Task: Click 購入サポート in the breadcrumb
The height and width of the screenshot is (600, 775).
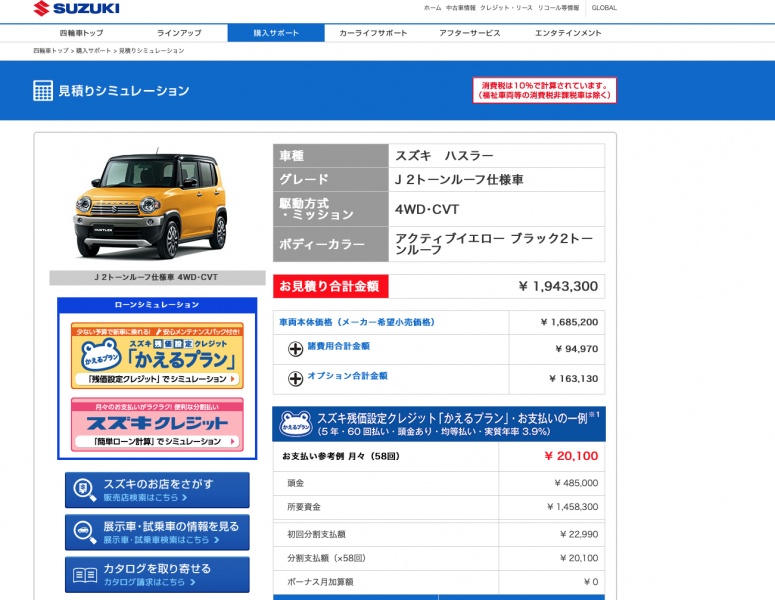Action: [x=93, y=50]
